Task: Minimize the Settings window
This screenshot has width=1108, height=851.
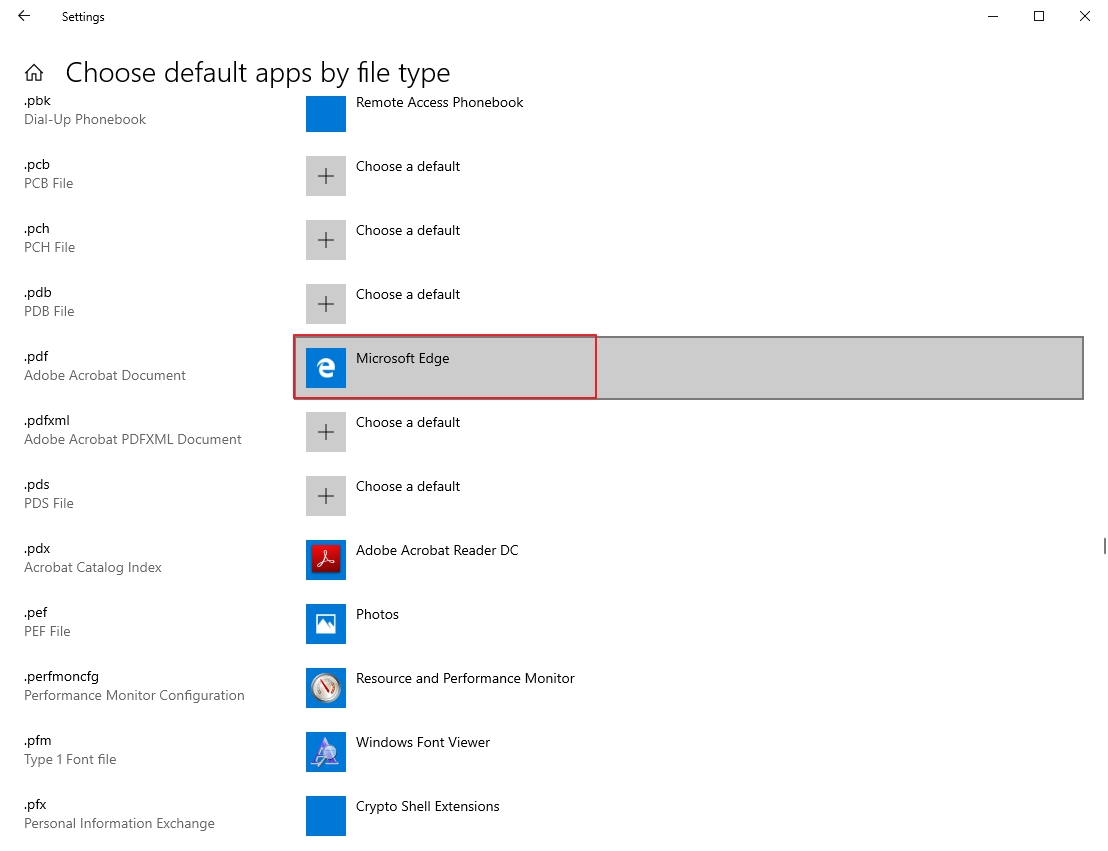Action: pyautogui.click(x=993, y=16)
